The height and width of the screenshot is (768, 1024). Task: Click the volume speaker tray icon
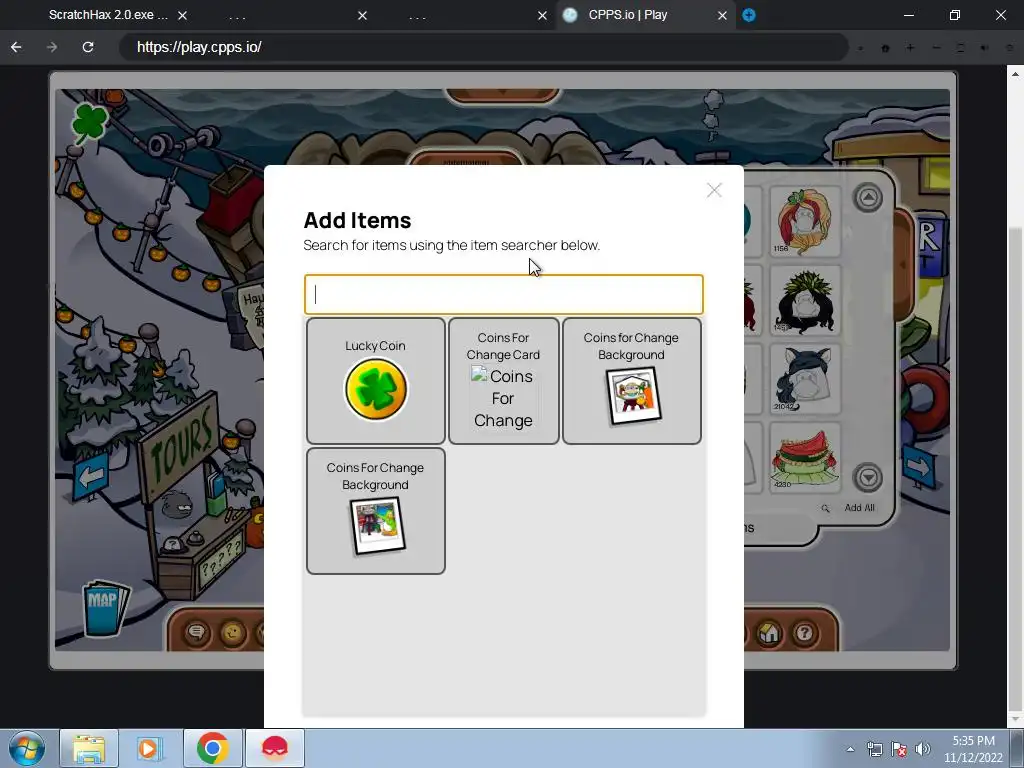923,749
